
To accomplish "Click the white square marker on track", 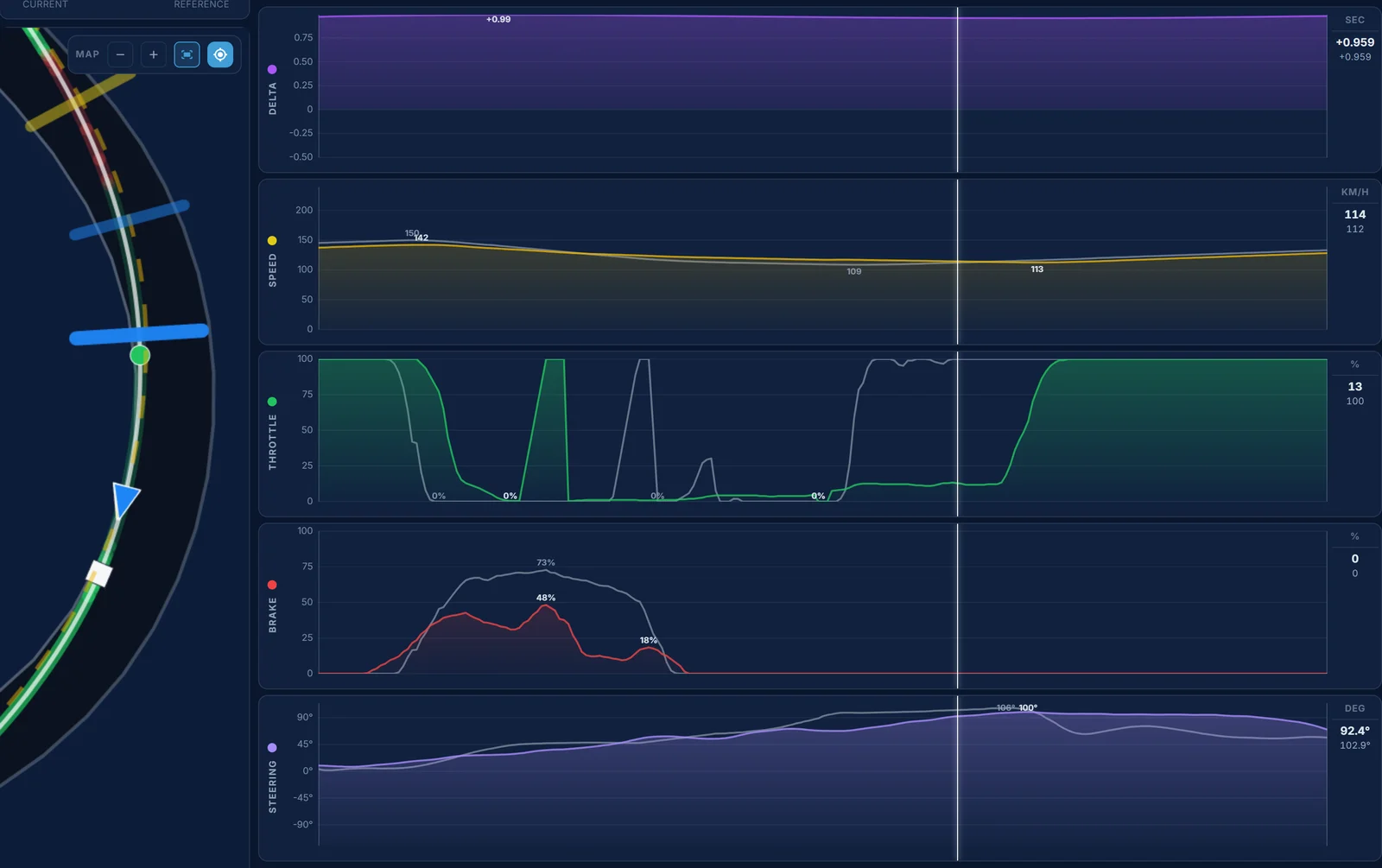I will click(100, 573).
